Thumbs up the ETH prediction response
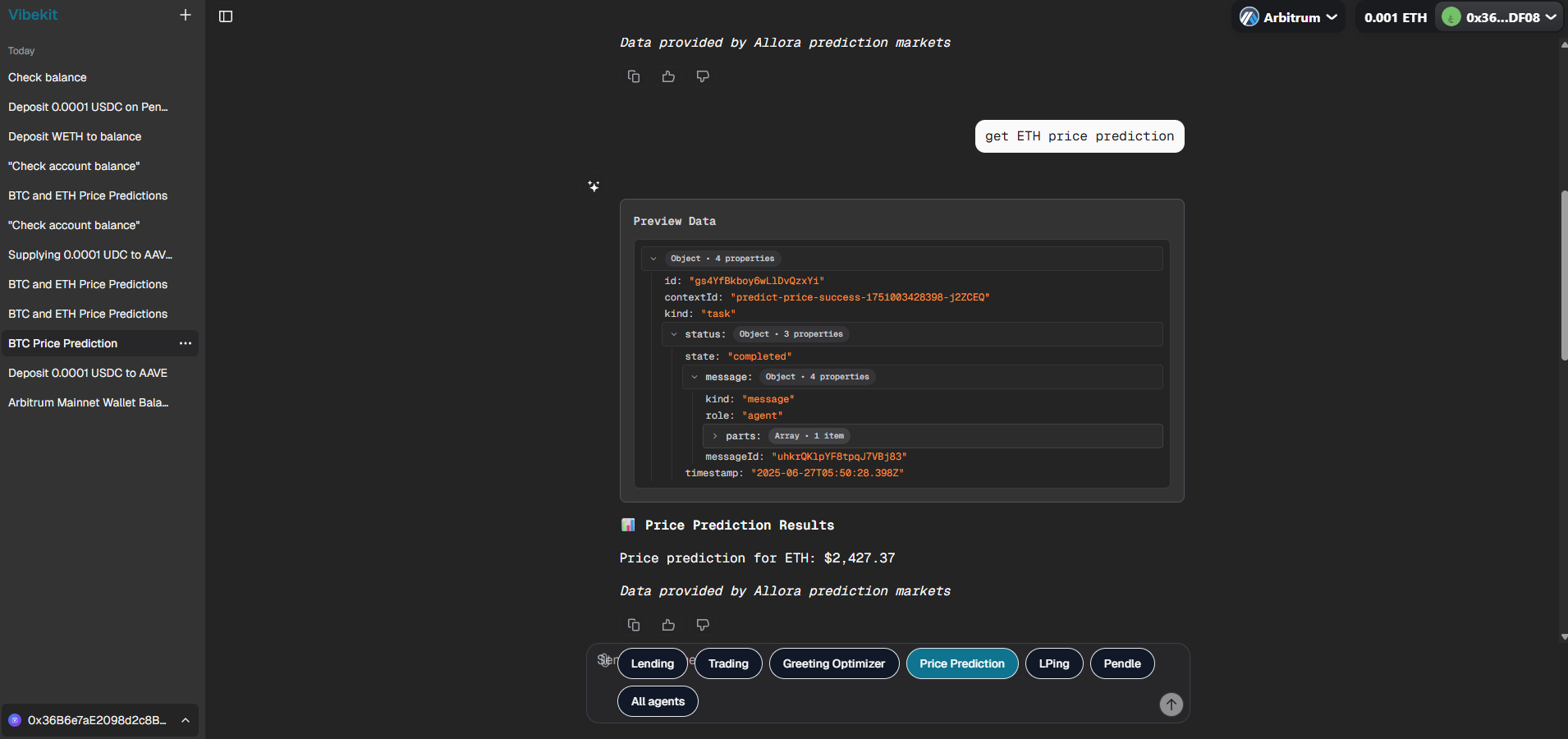 pyautogui.click(x=668, y=625)
